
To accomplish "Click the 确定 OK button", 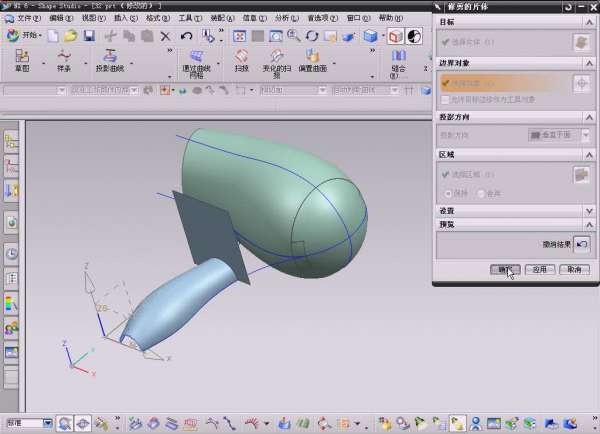I will pos(505,269).
